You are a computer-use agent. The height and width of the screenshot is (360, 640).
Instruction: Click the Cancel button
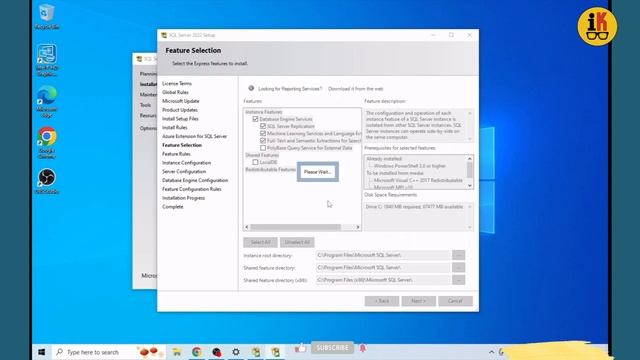455,301
